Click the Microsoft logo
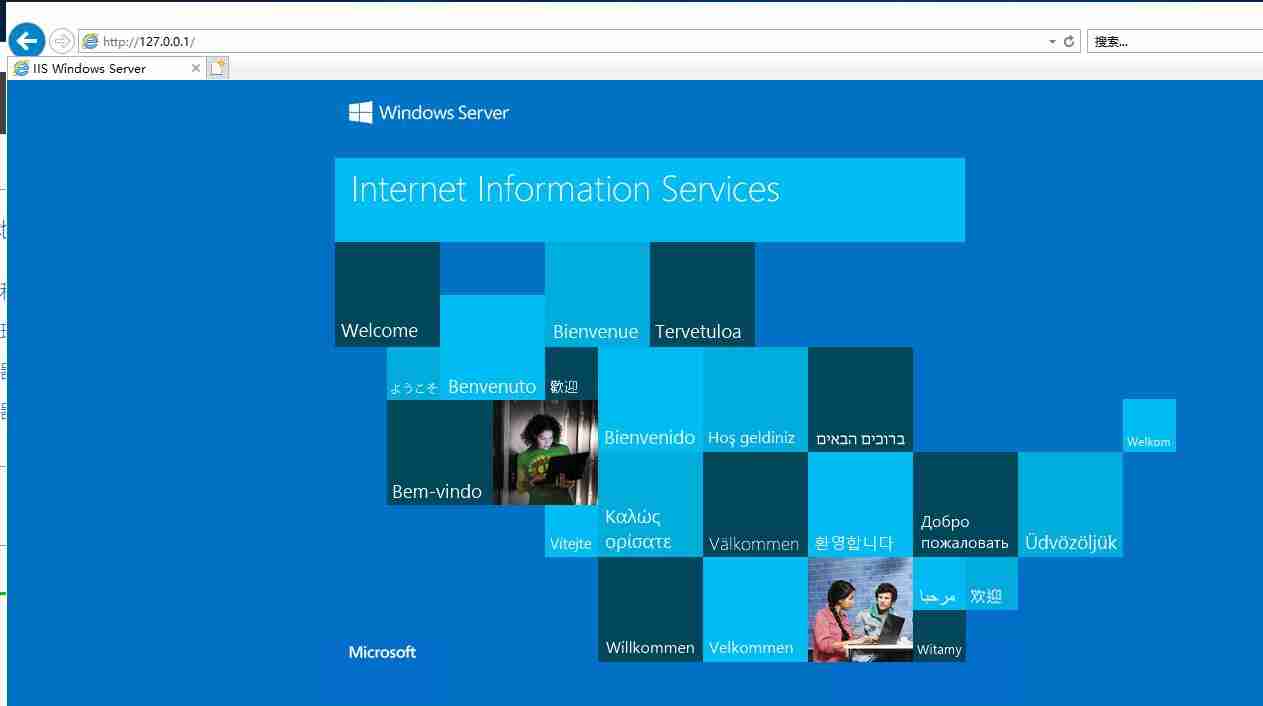Screen dimensions: 1263x706 pos(381,651)
